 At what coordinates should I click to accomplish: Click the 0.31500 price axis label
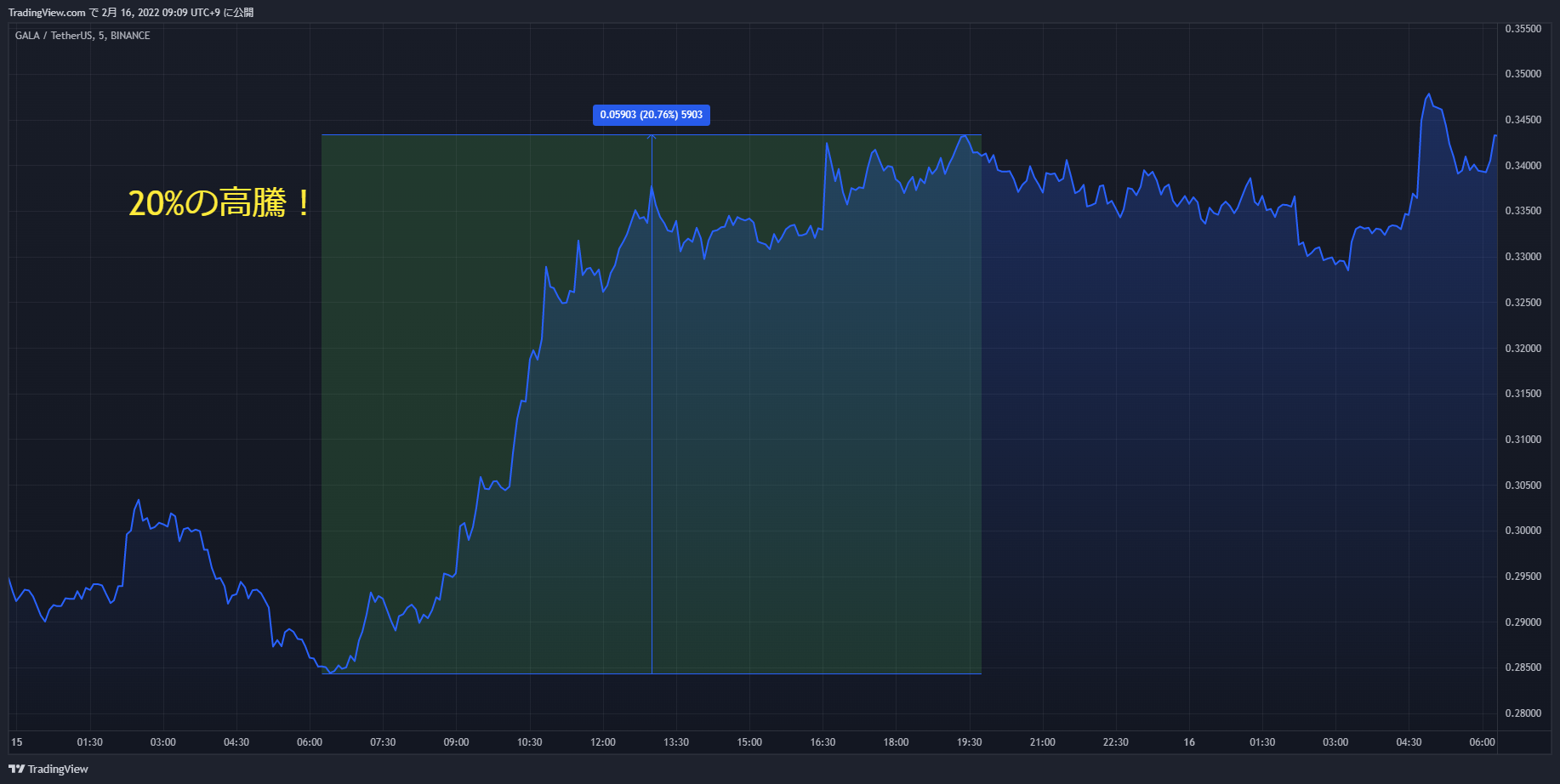pos(1523,394)
